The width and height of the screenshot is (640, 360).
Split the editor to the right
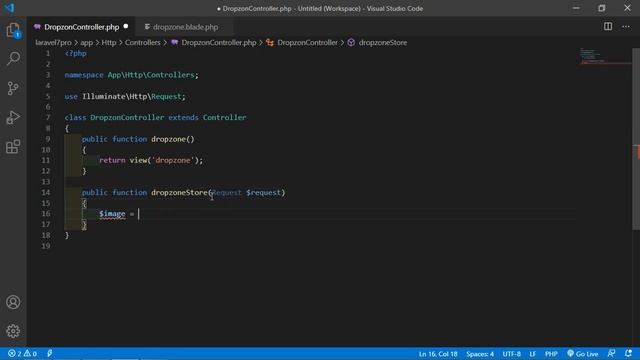[x=608, y=27]
